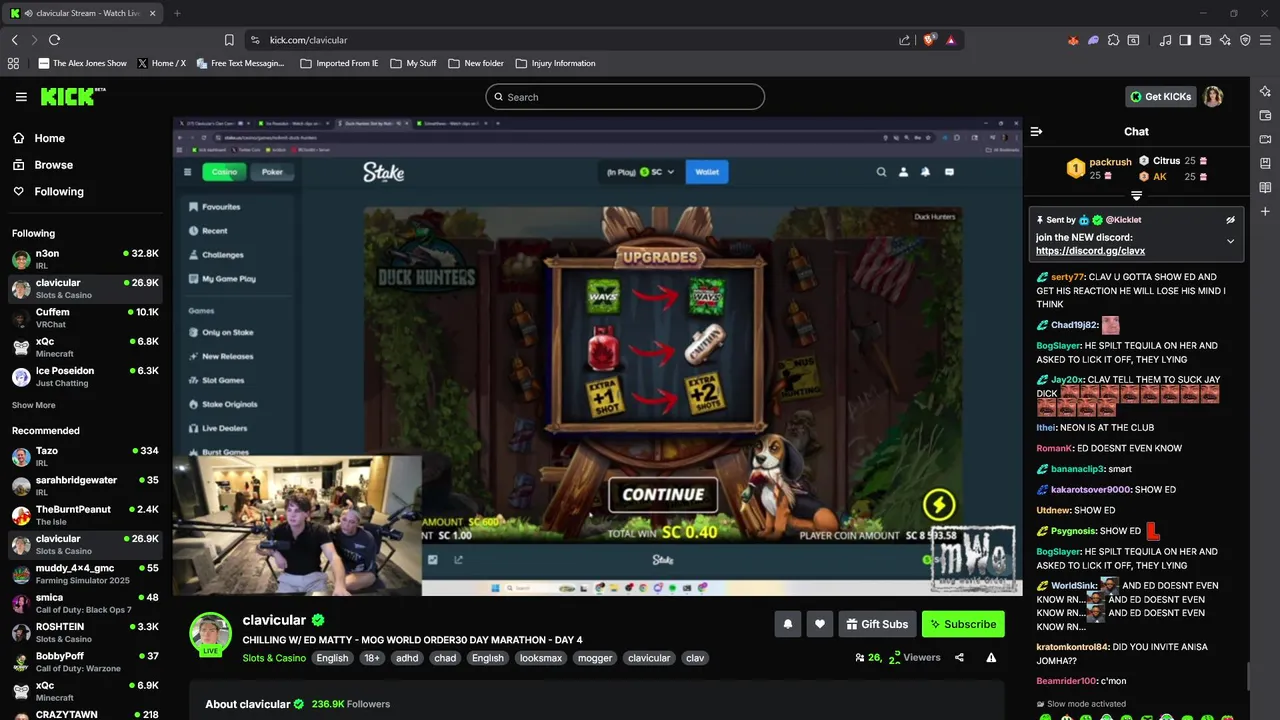Open Cuffem's VRChat stream
Screen dimensions: 1280x720
point(85,317)
